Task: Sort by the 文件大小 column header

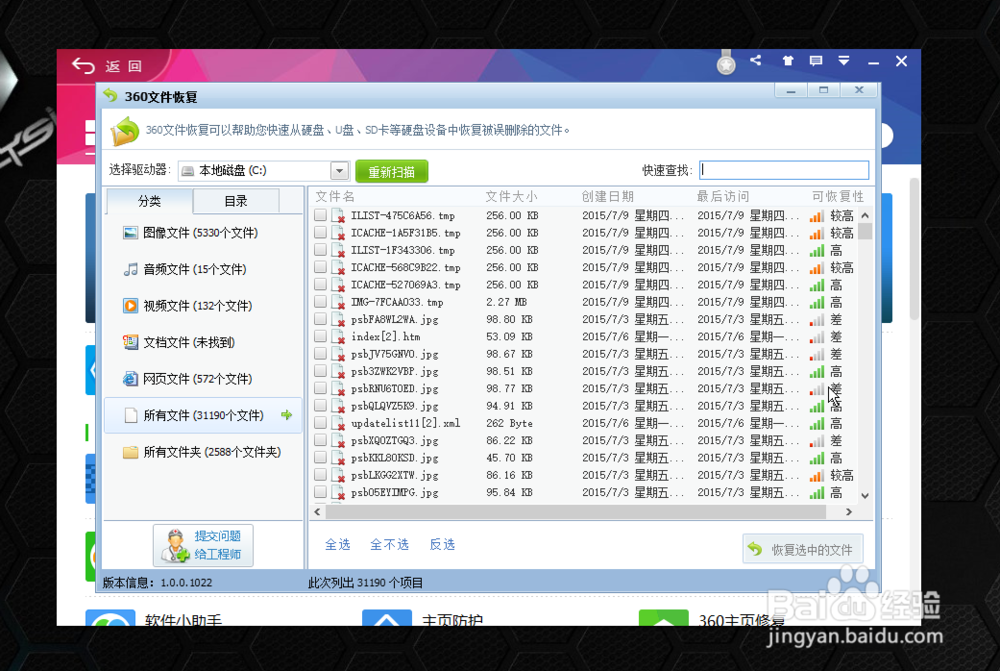Action: [511, 196]
